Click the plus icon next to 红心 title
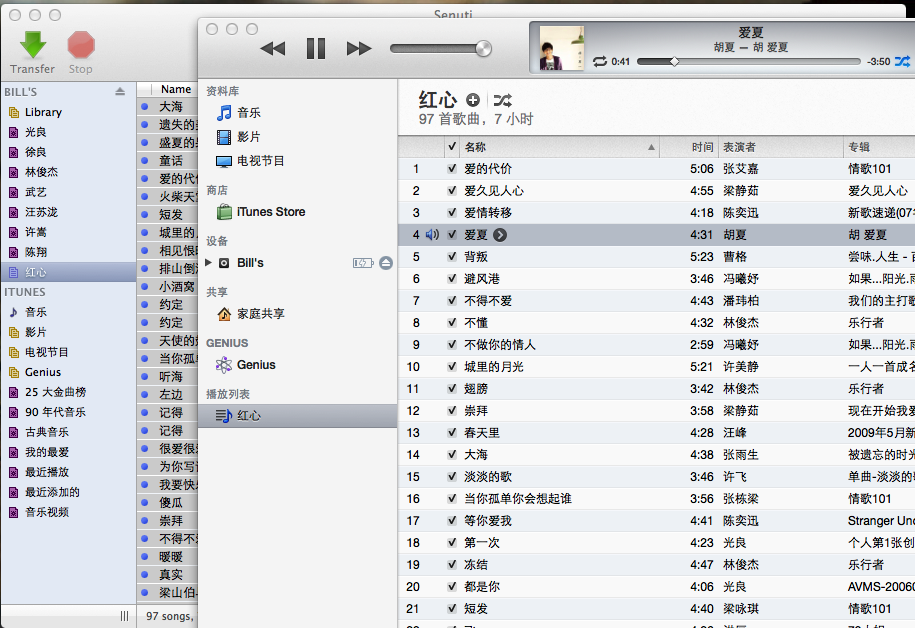This screenshot has height=628, width=915. coord(473,100)
